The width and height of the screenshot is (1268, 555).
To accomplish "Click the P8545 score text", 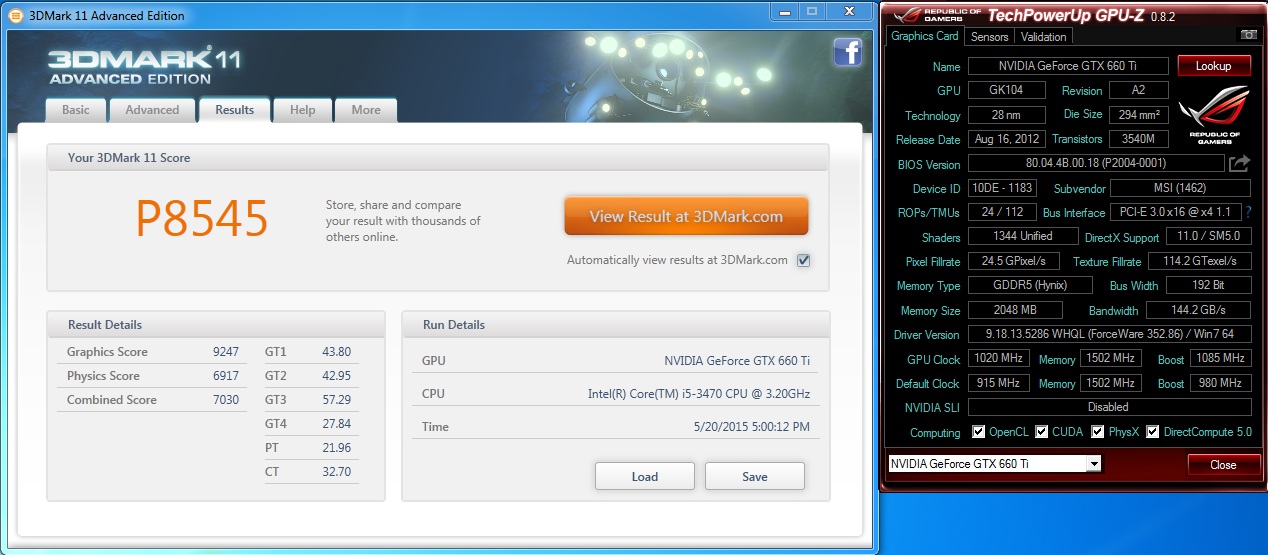I will point(202,218).
